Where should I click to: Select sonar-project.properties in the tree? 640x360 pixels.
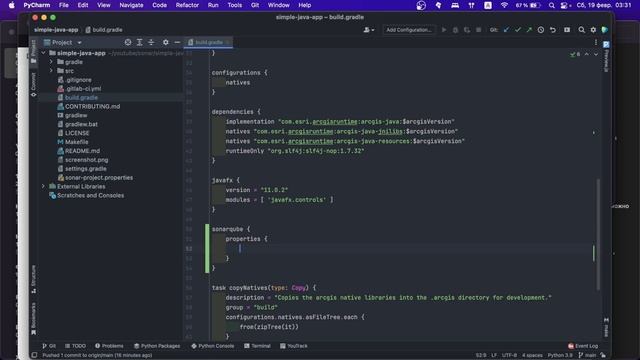(x=95, y=178)
